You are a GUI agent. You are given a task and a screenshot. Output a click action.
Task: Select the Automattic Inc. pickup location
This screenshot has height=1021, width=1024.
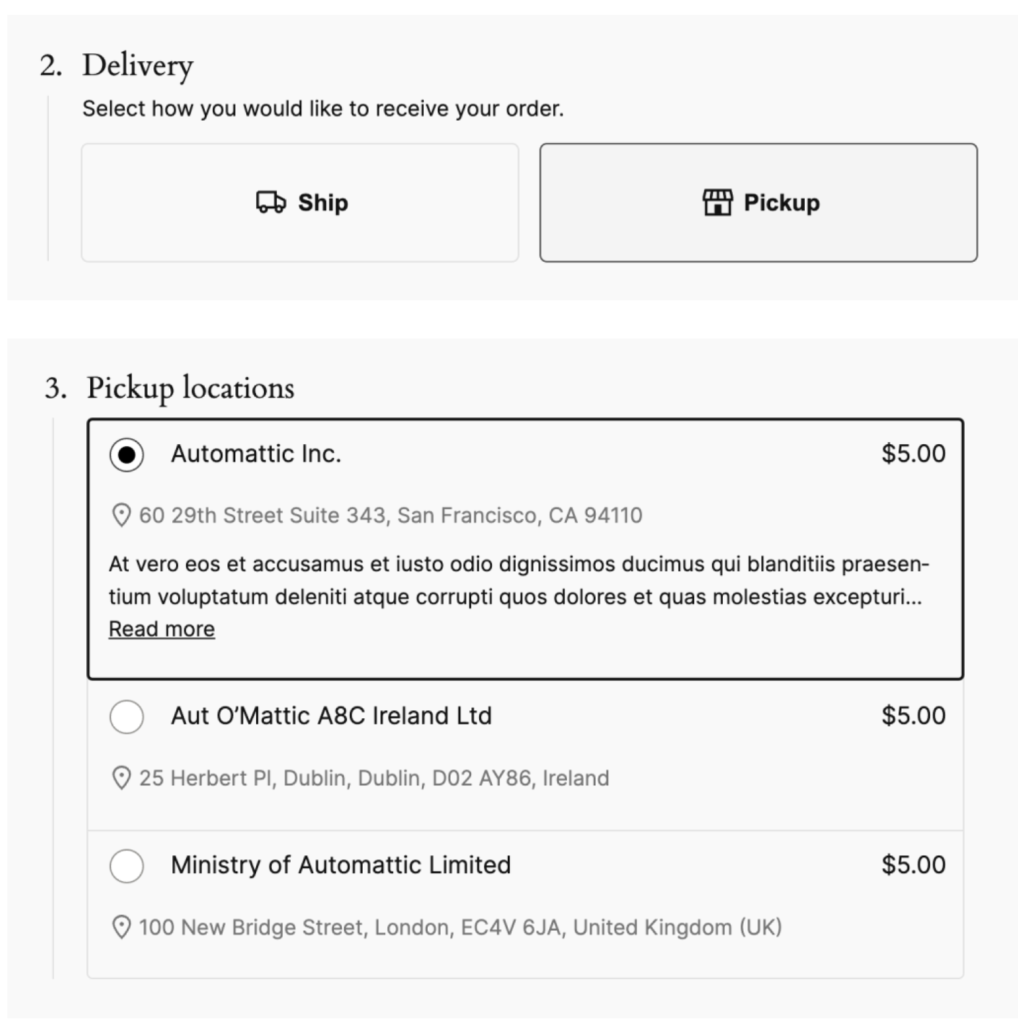click(128, 452)
